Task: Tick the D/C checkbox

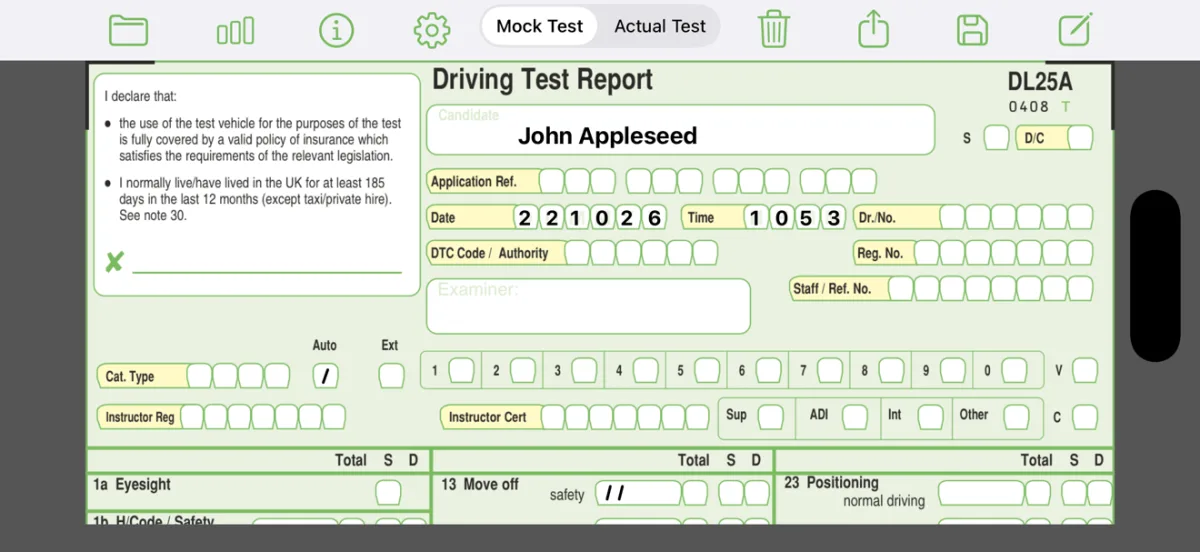Action: pos(1080,138)
